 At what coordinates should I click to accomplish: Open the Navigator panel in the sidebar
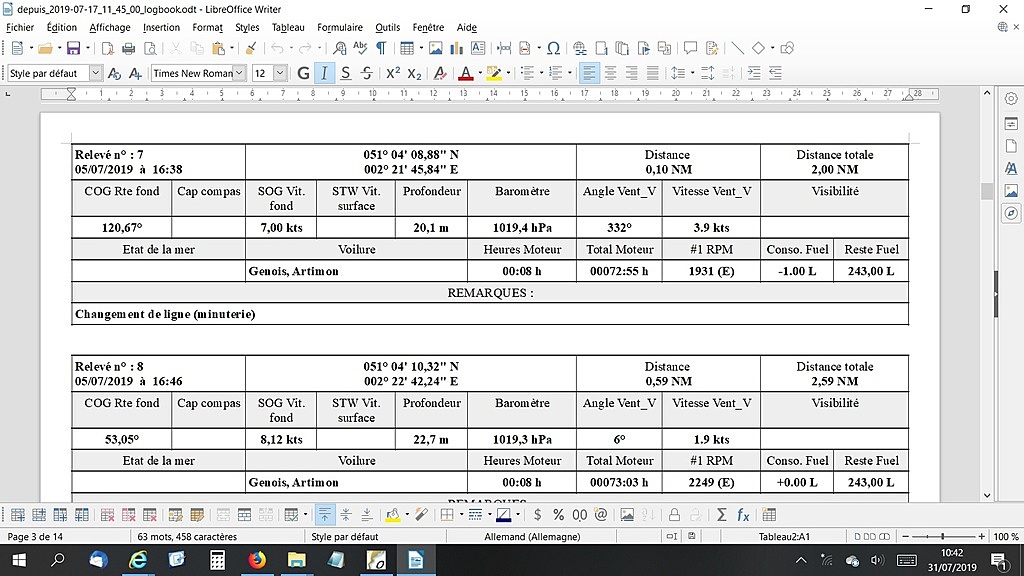coord(1011,214)
